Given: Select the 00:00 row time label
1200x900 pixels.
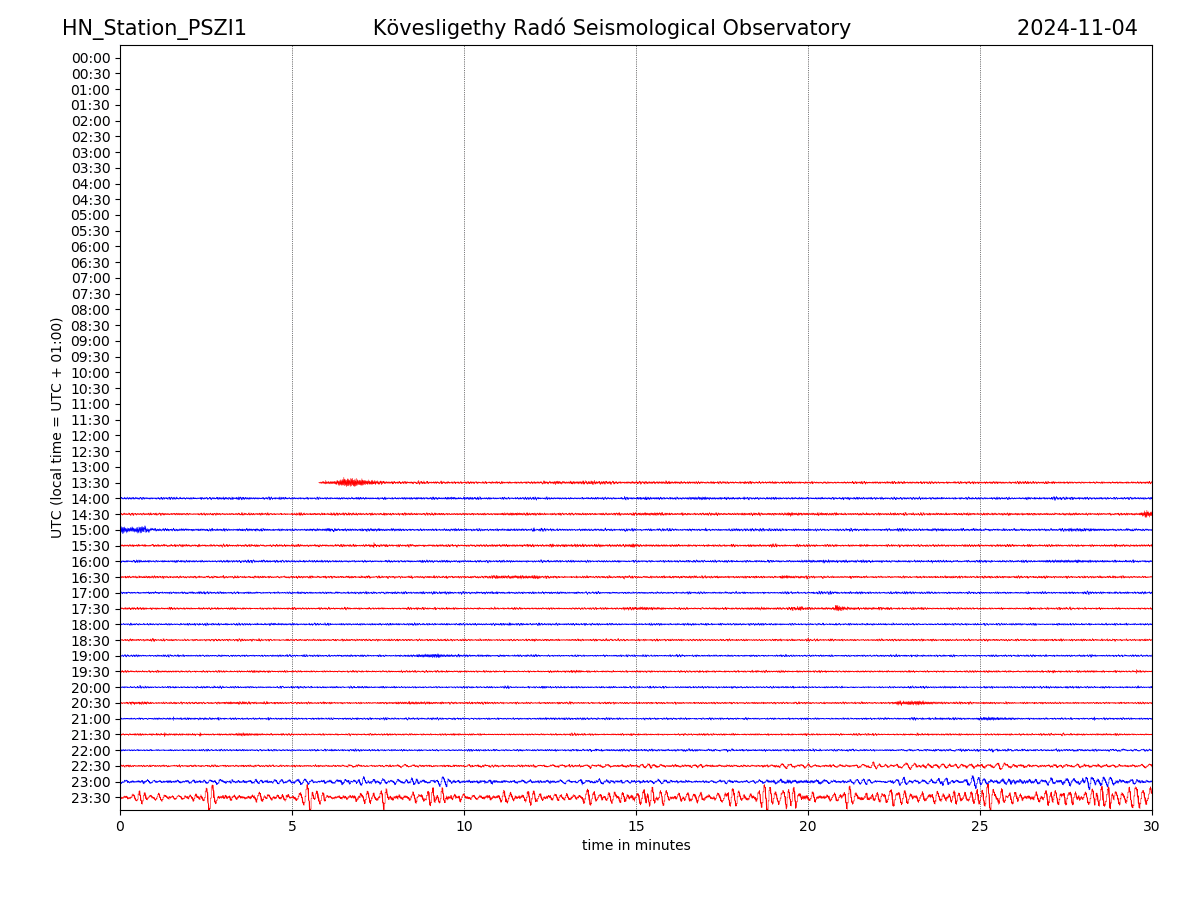Looking at the screenshot, I should pos(90,58).
